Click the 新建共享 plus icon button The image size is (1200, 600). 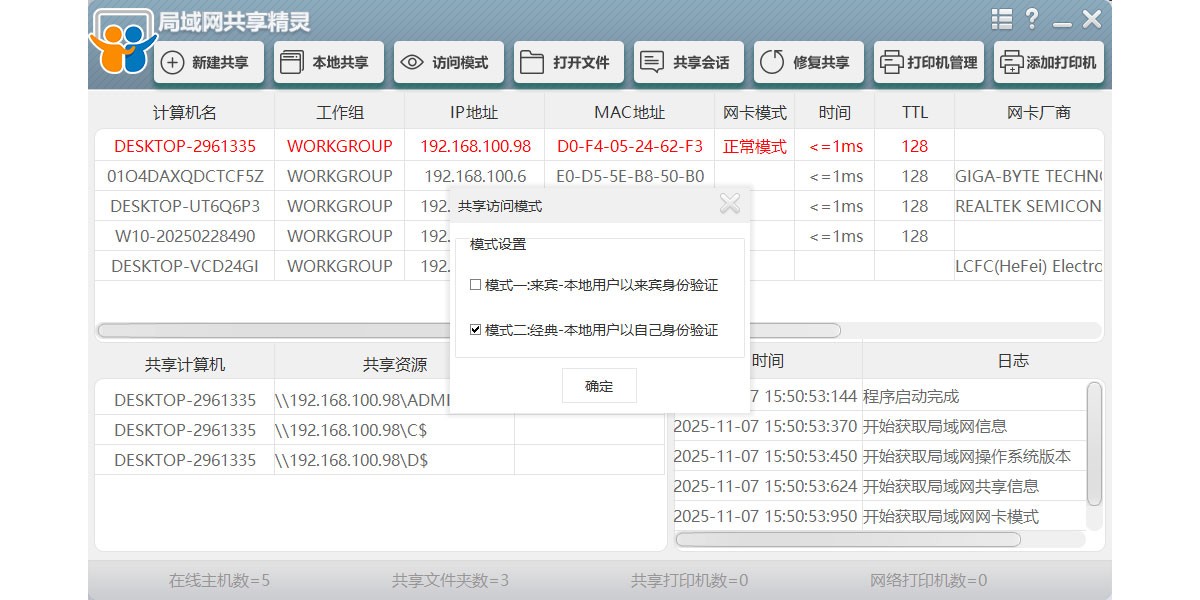173,62
